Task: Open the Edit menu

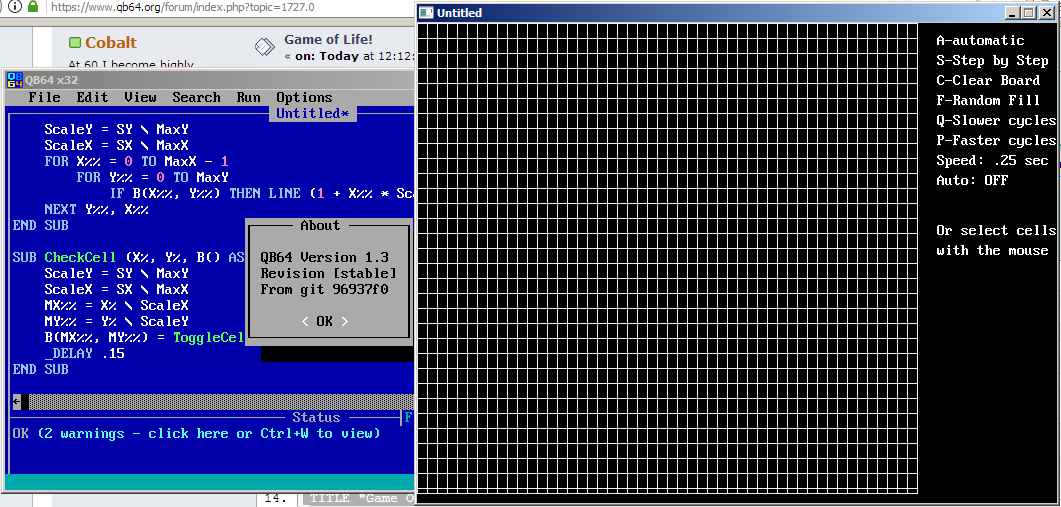Action: 92,97
